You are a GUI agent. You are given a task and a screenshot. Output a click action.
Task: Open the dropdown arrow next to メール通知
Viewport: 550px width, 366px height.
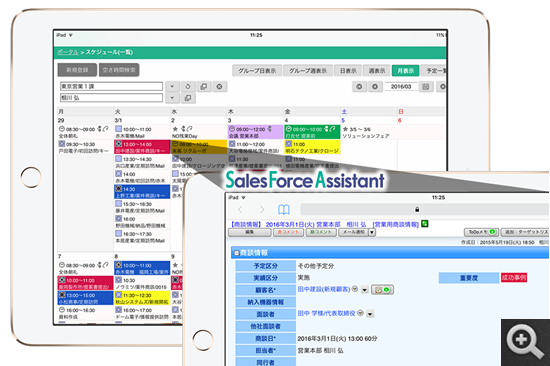pos(372,232)
